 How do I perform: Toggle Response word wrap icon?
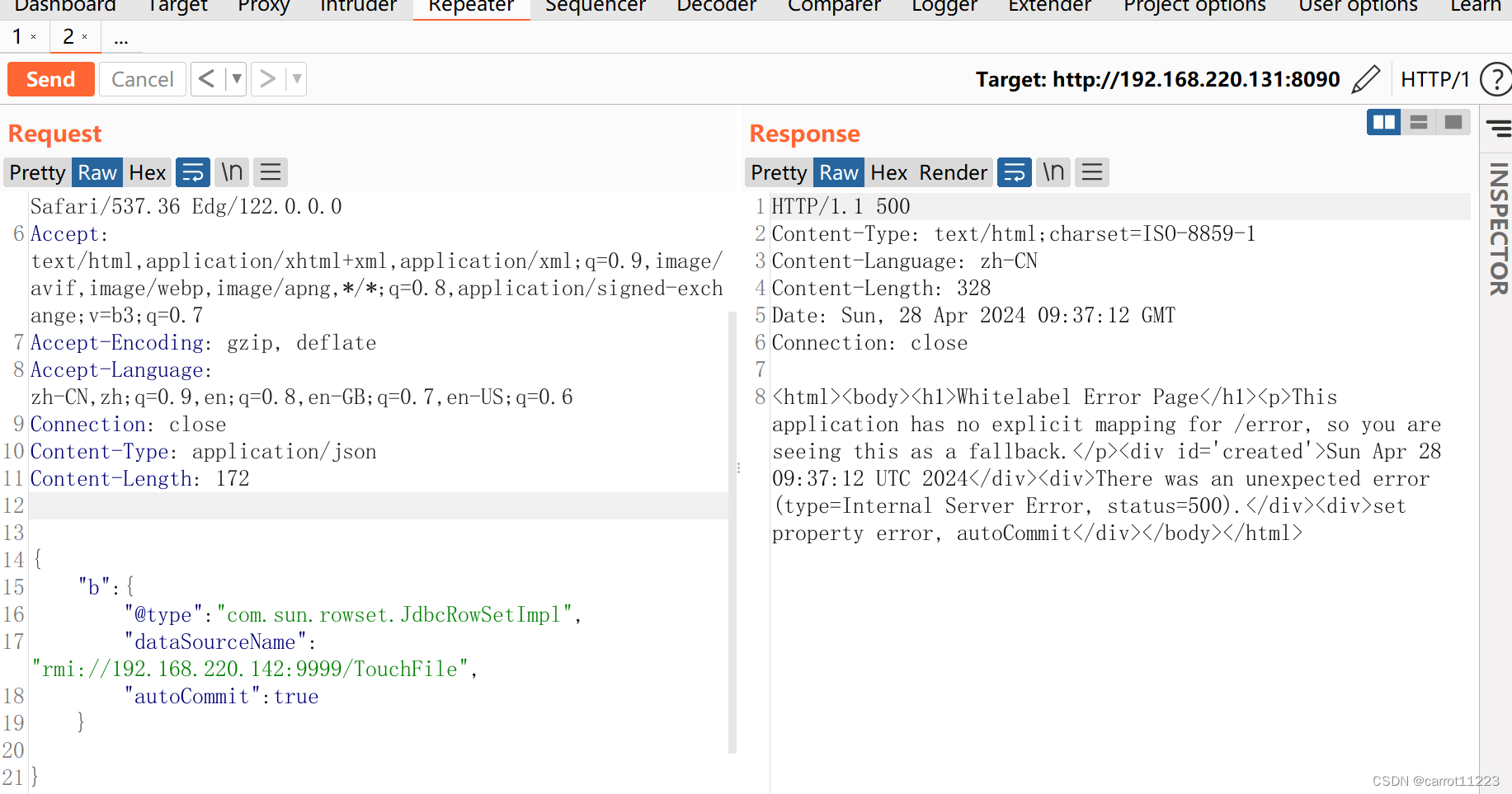[x=1015, y=172]
